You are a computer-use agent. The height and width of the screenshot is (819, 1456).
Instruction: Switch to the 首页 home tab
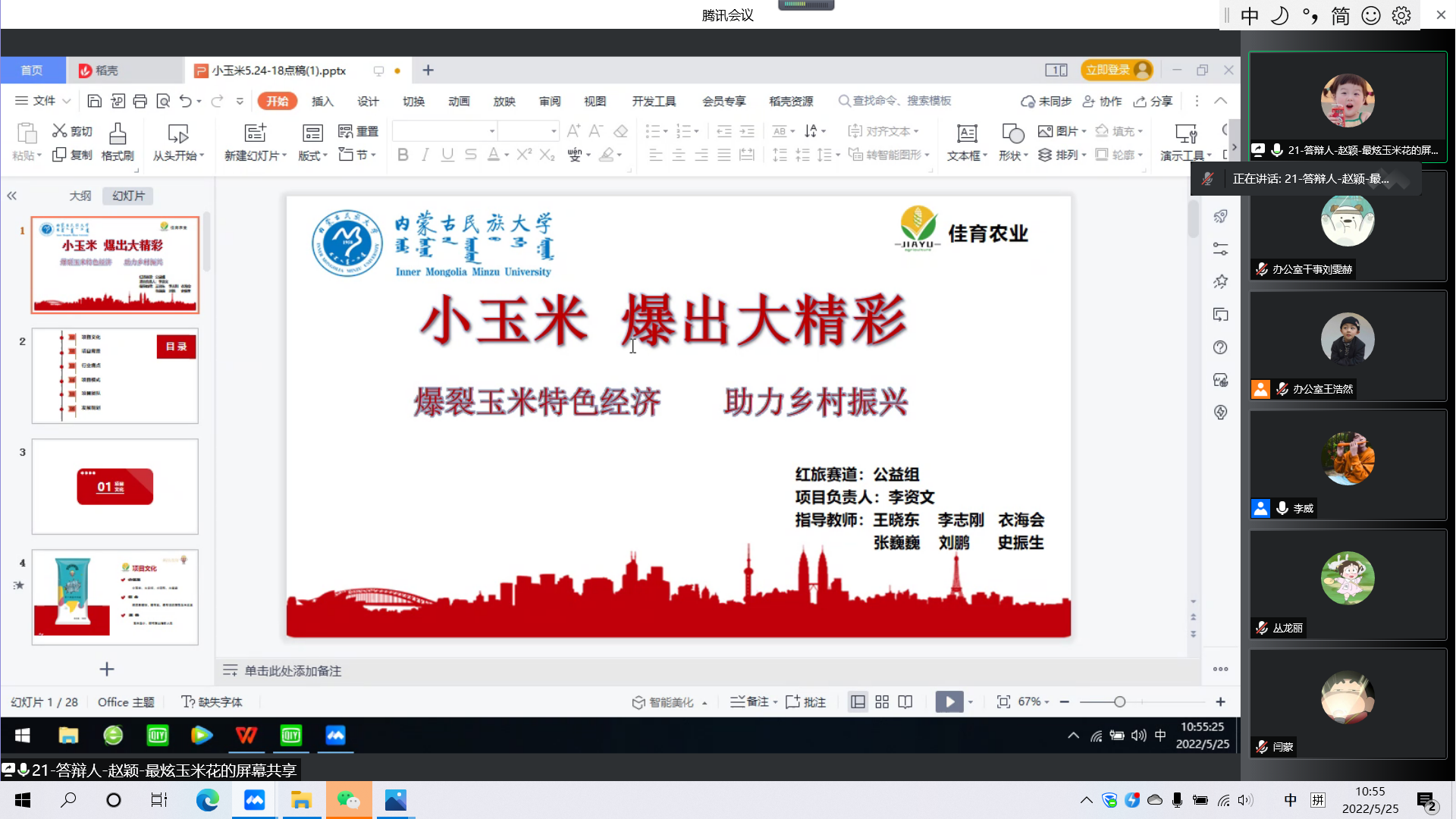(32, 71)
